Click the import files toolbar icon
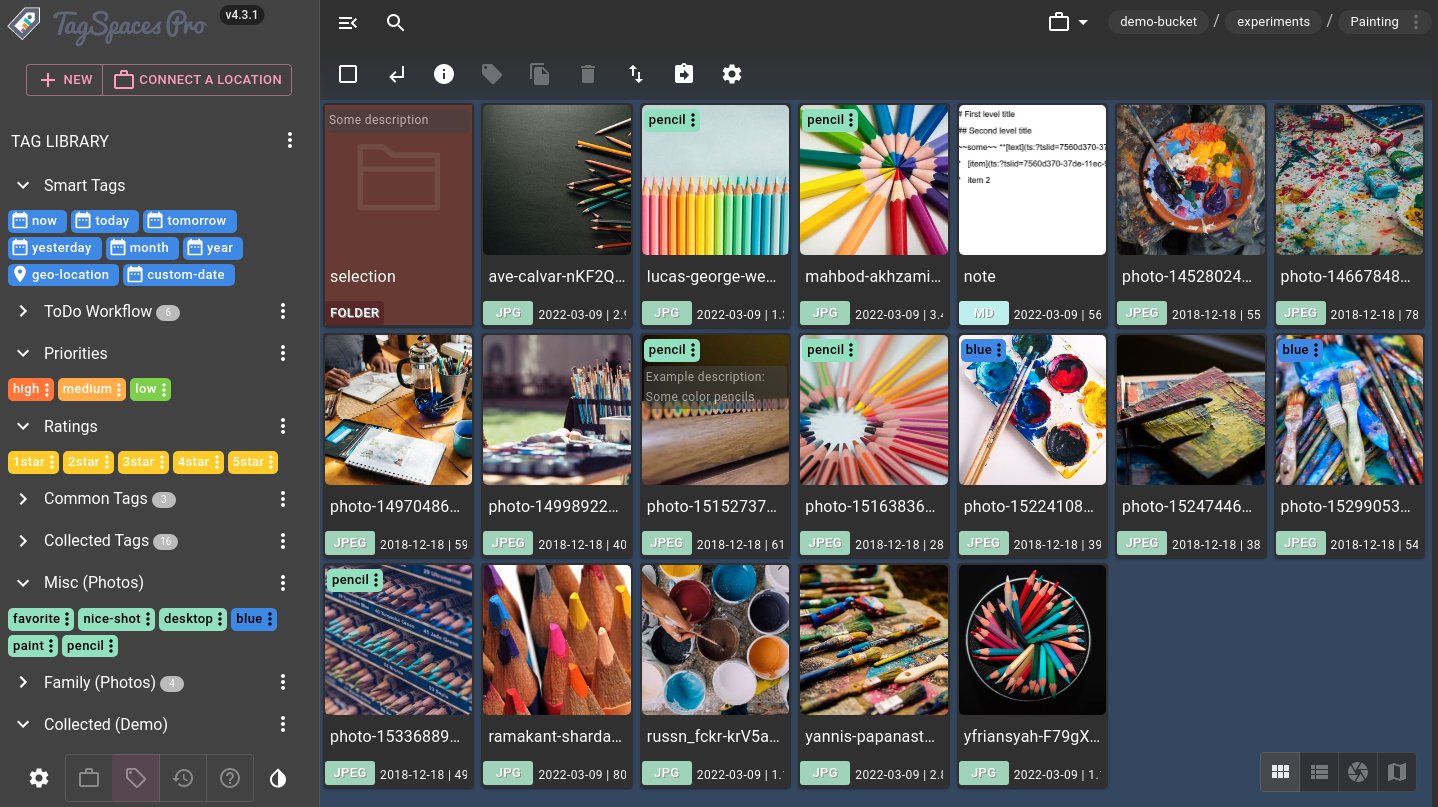Viewport: 1438px width, 807px height. pyautogui.click(x=684, y=74)
